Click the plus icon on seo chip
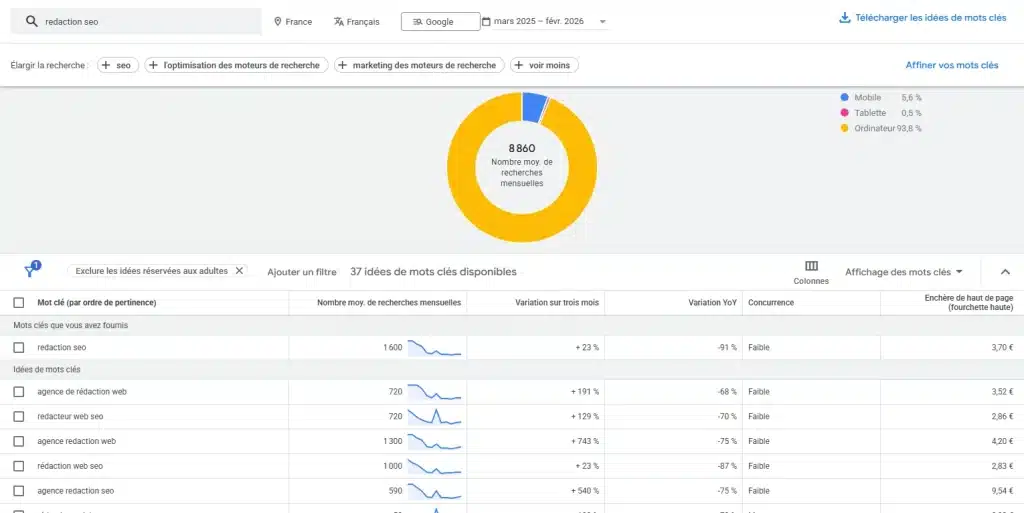The width and height of the screenshot is (1024, 513). click(x=105, y=65)
